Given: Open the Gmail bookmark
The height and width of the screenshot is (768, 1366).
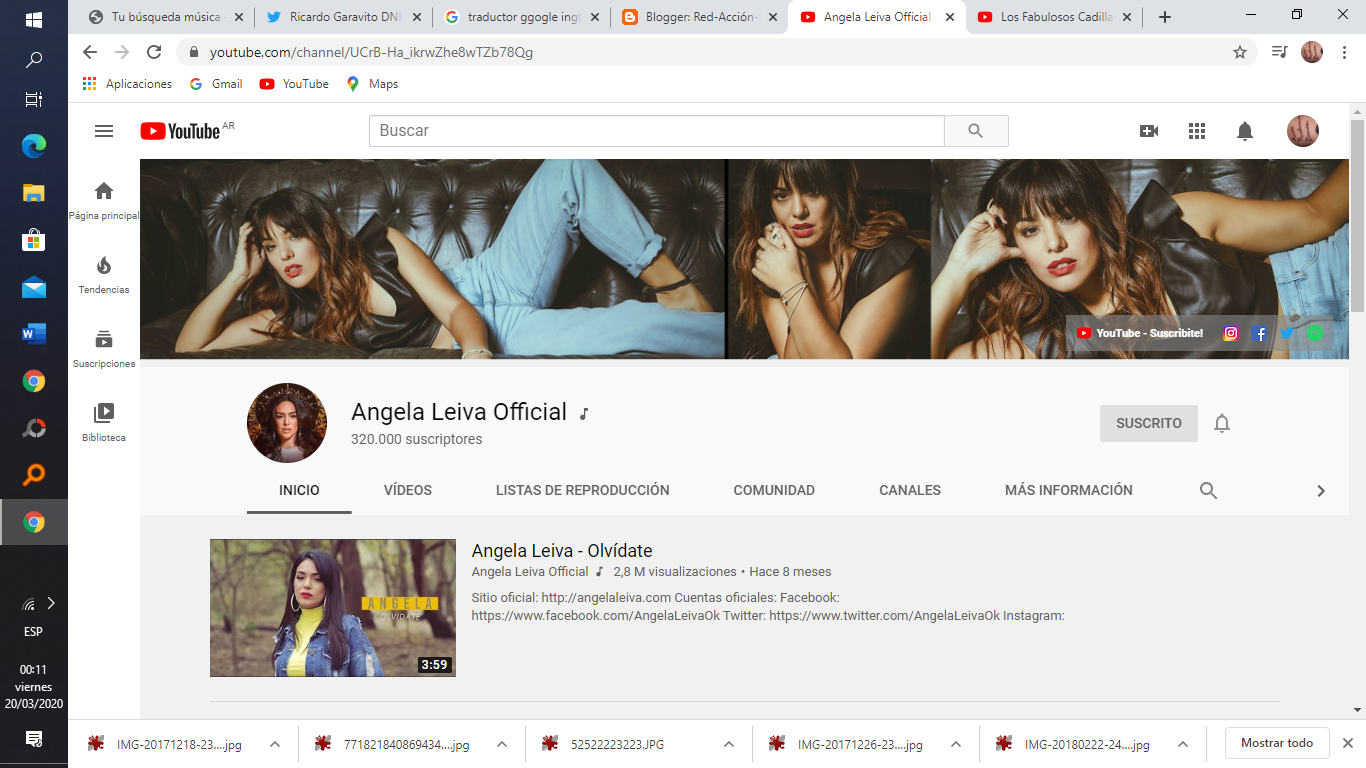Looking at the screenshot, I should (x=216, y=84).
